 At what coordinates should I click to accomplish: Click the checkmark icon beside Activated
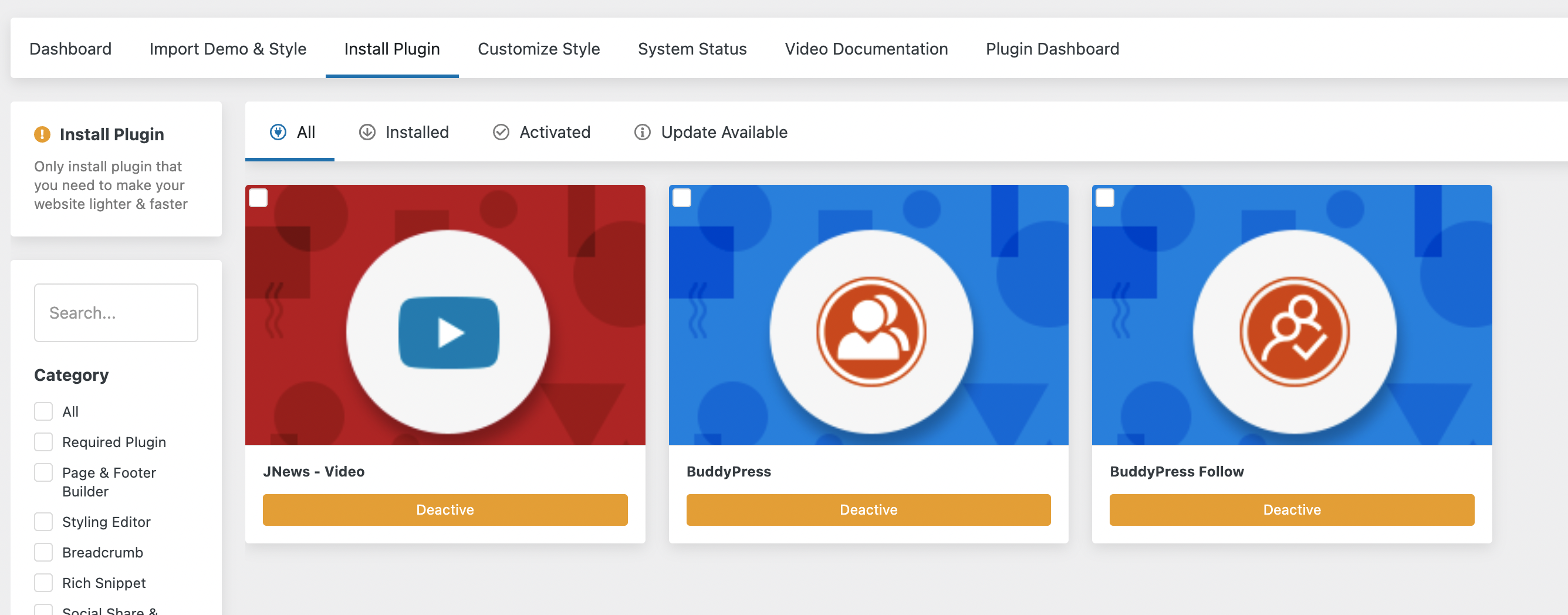click(x=501, y=132)
